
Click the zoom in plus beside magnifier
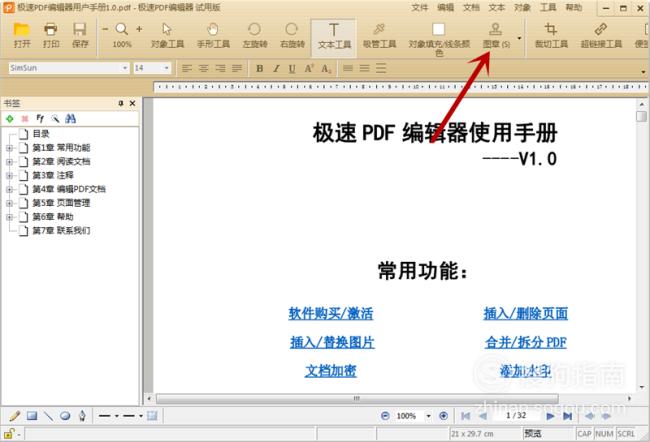click(139, 29)
